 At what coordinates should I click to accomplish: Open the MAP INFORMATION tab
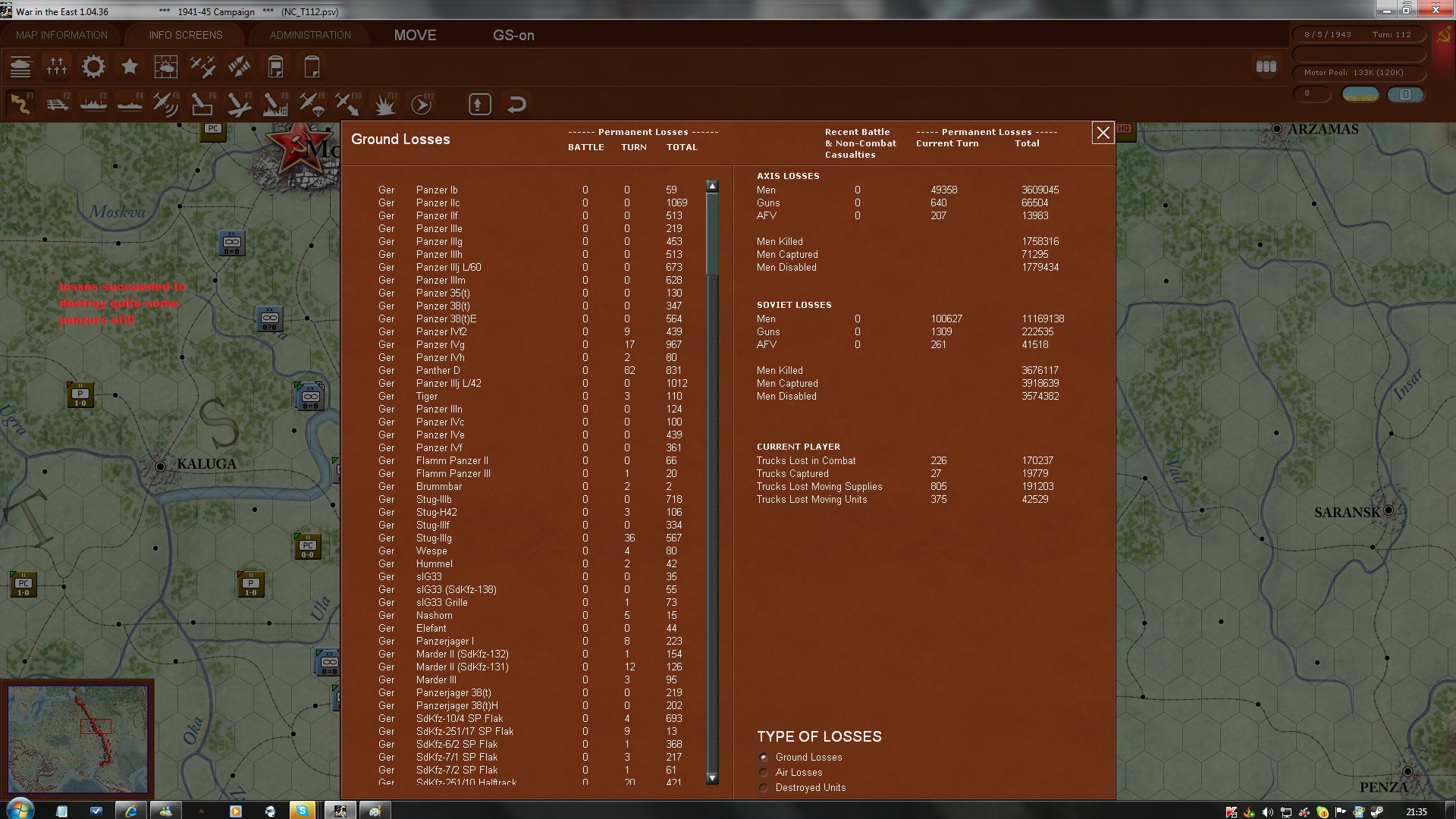point(61,35)
